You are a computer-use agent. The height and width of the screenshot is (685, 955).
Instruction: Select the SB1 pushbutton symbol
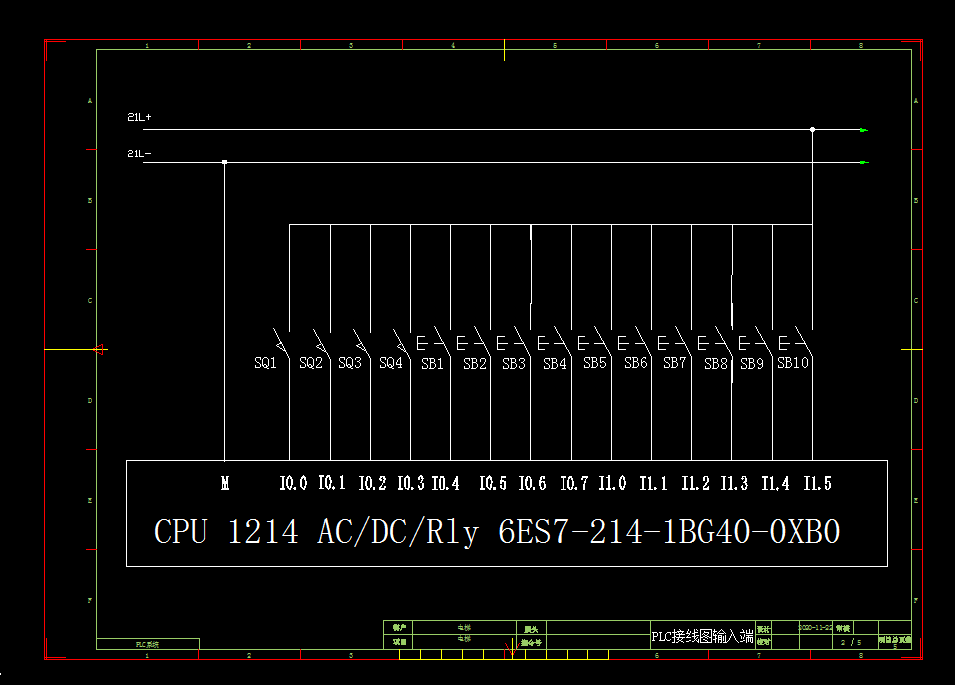(x=434, y=342)
